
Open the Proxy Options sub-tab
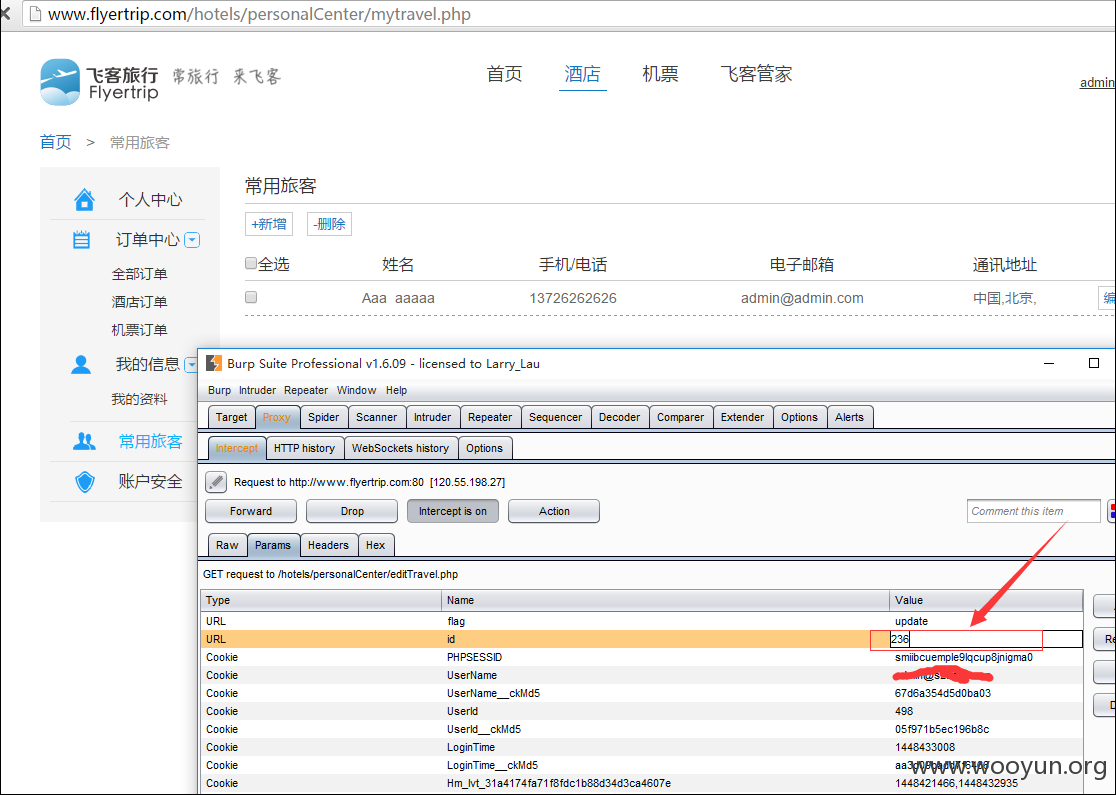click(485, 448)
